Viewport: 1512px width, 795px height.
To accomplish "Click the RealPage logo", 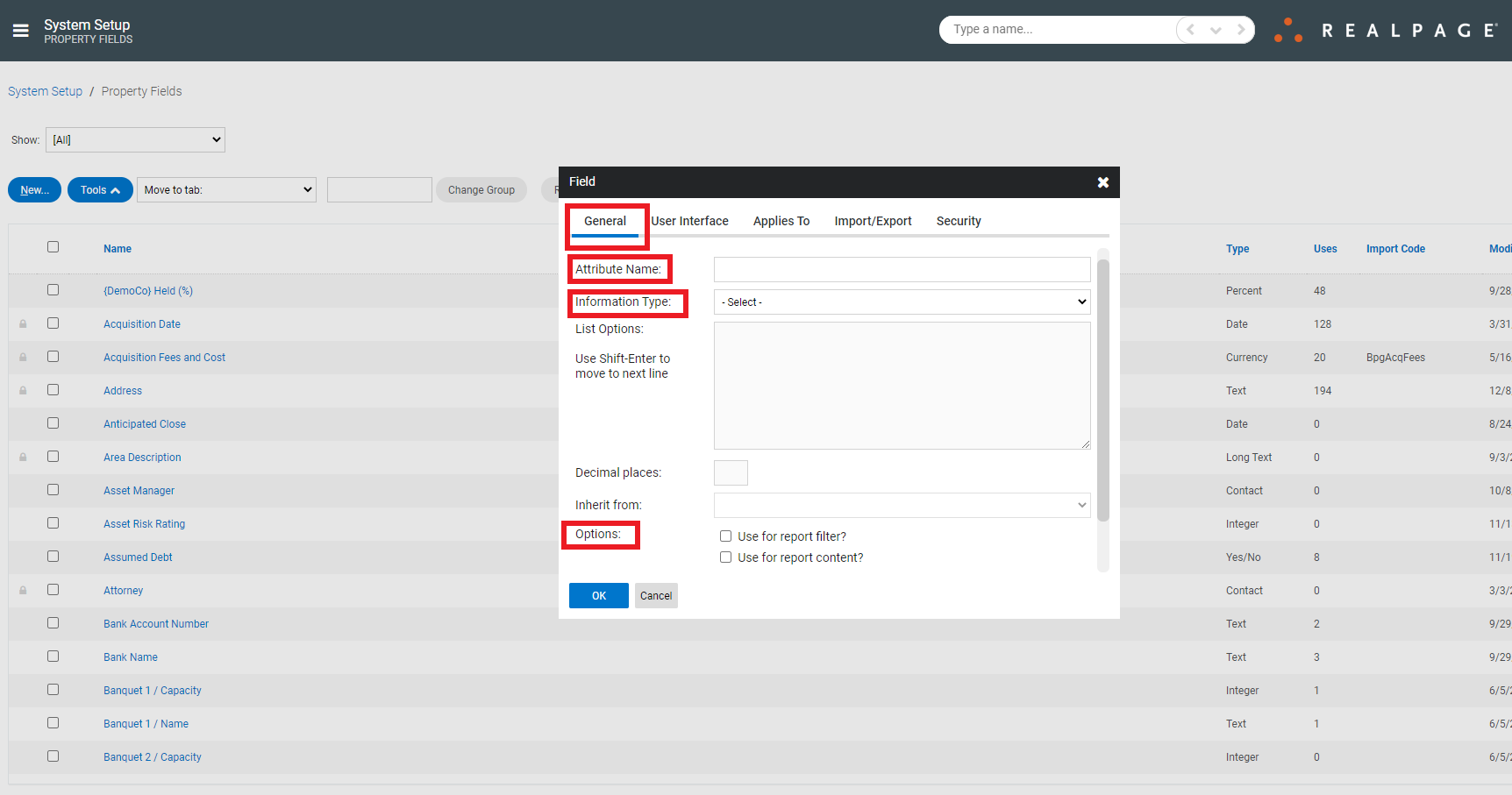I will point(1386,29).
